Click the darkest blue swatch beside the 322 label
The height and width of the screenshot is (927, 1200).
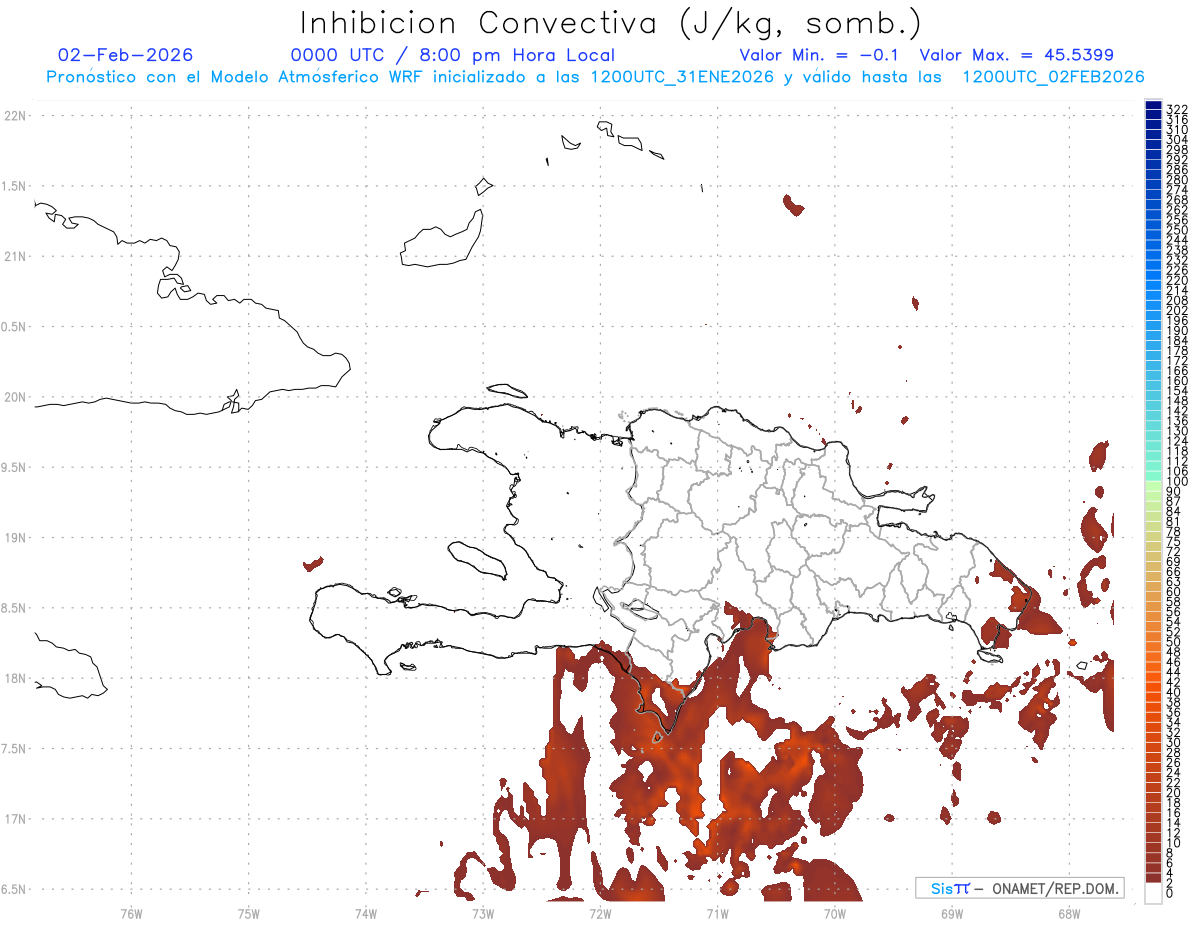click(x=1153, y=105)
